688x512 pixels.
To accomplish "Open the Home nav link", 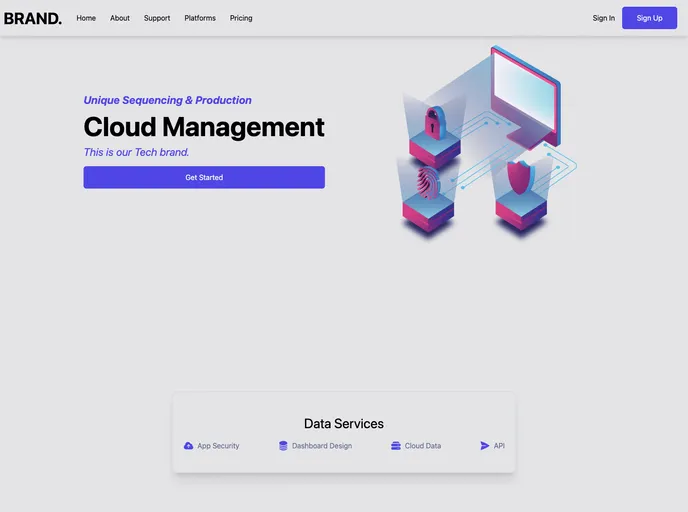I will tap(86, 18).
